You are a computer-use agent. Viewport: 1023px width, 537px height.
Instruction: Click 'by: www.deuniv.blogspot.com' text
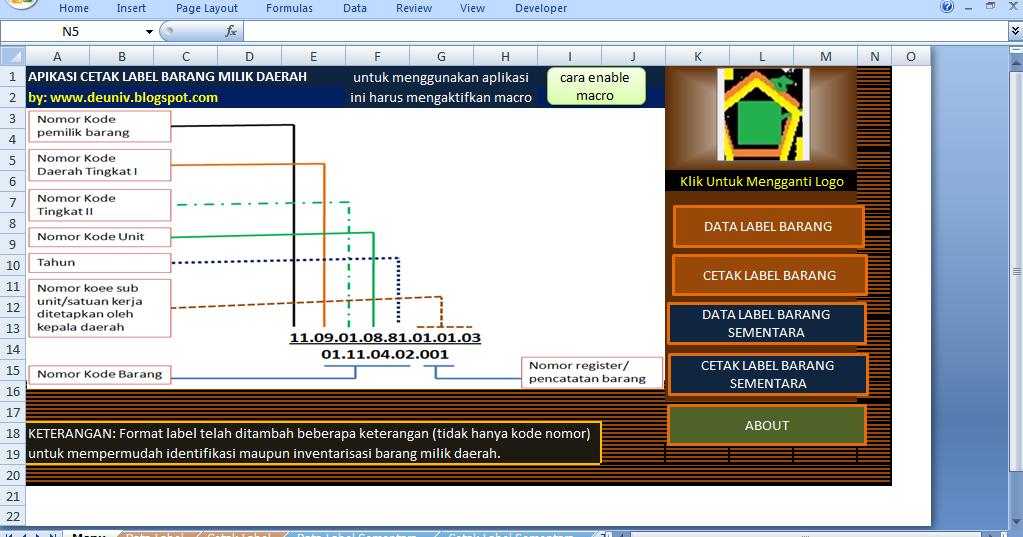pos(123,97)
